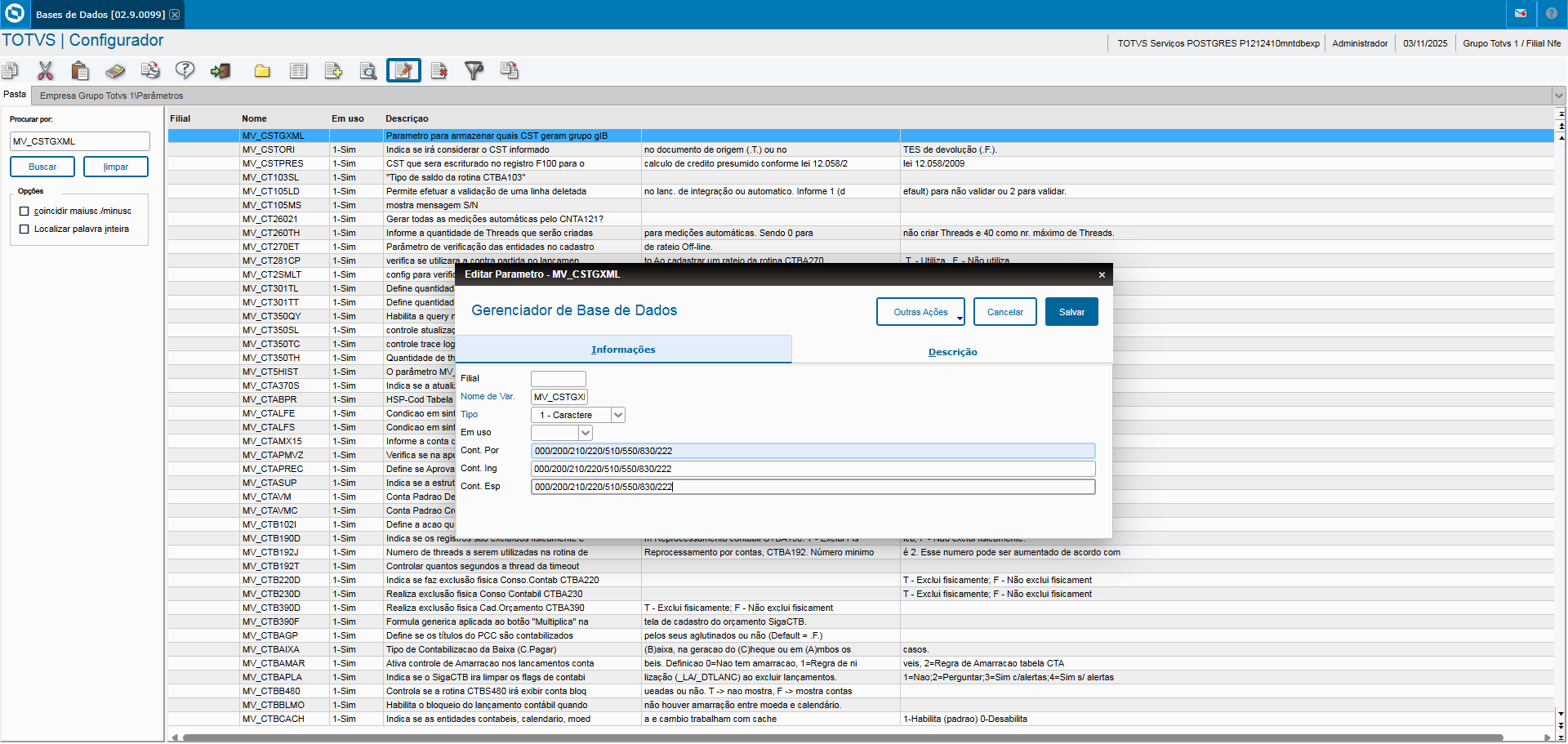Click the exit door icon

pos(220,71)
